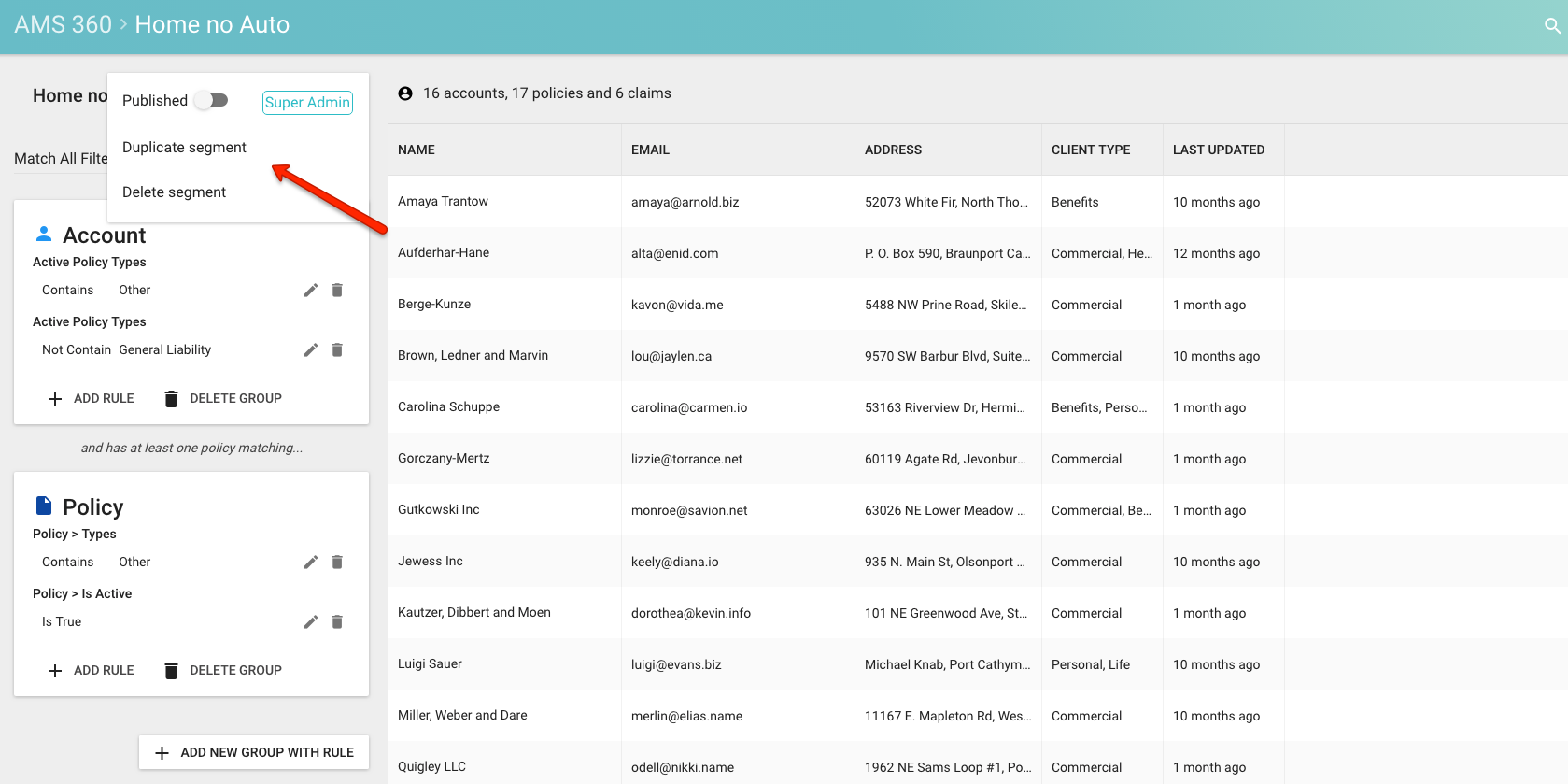The height and width of the screenshot is (784, 1568).
Task: Click email amaya@arnold.biz
Action: coord(685,202)
